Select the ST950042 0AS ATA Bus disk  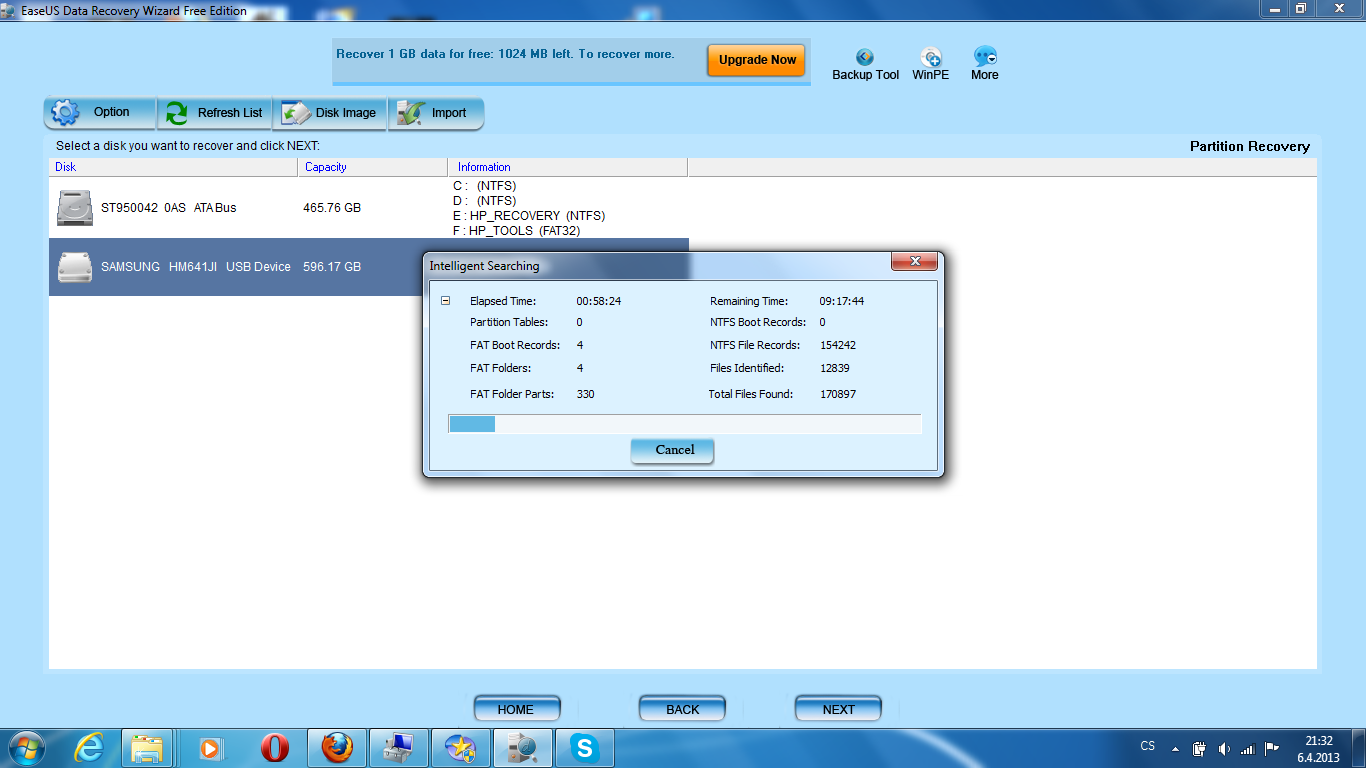[x=369, y=208]
